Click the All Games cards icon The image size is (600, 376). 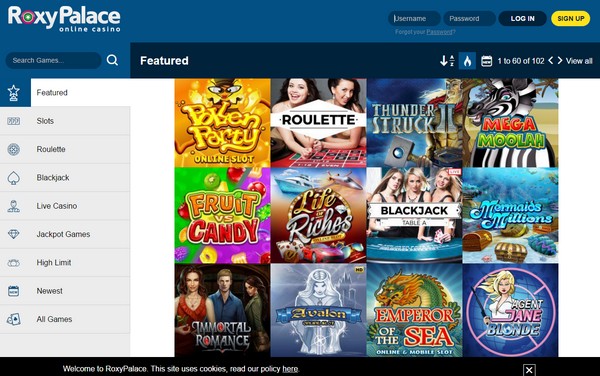(14, 319)
